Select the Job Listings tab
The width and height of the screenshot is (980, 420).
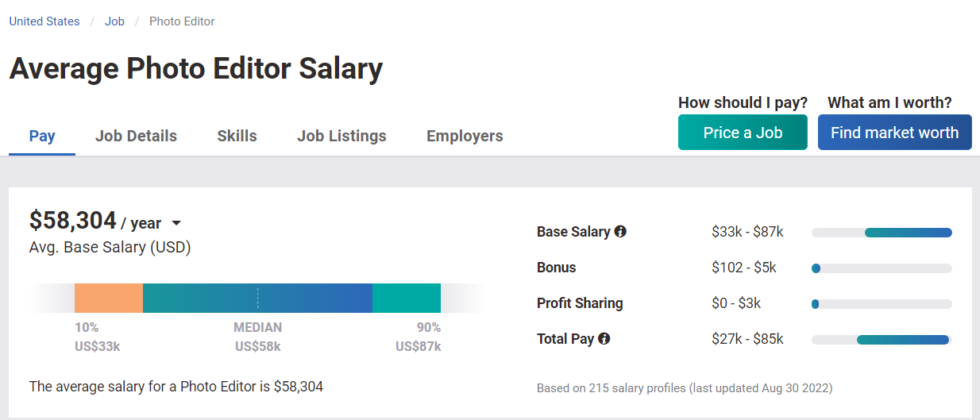pos(341,136)
